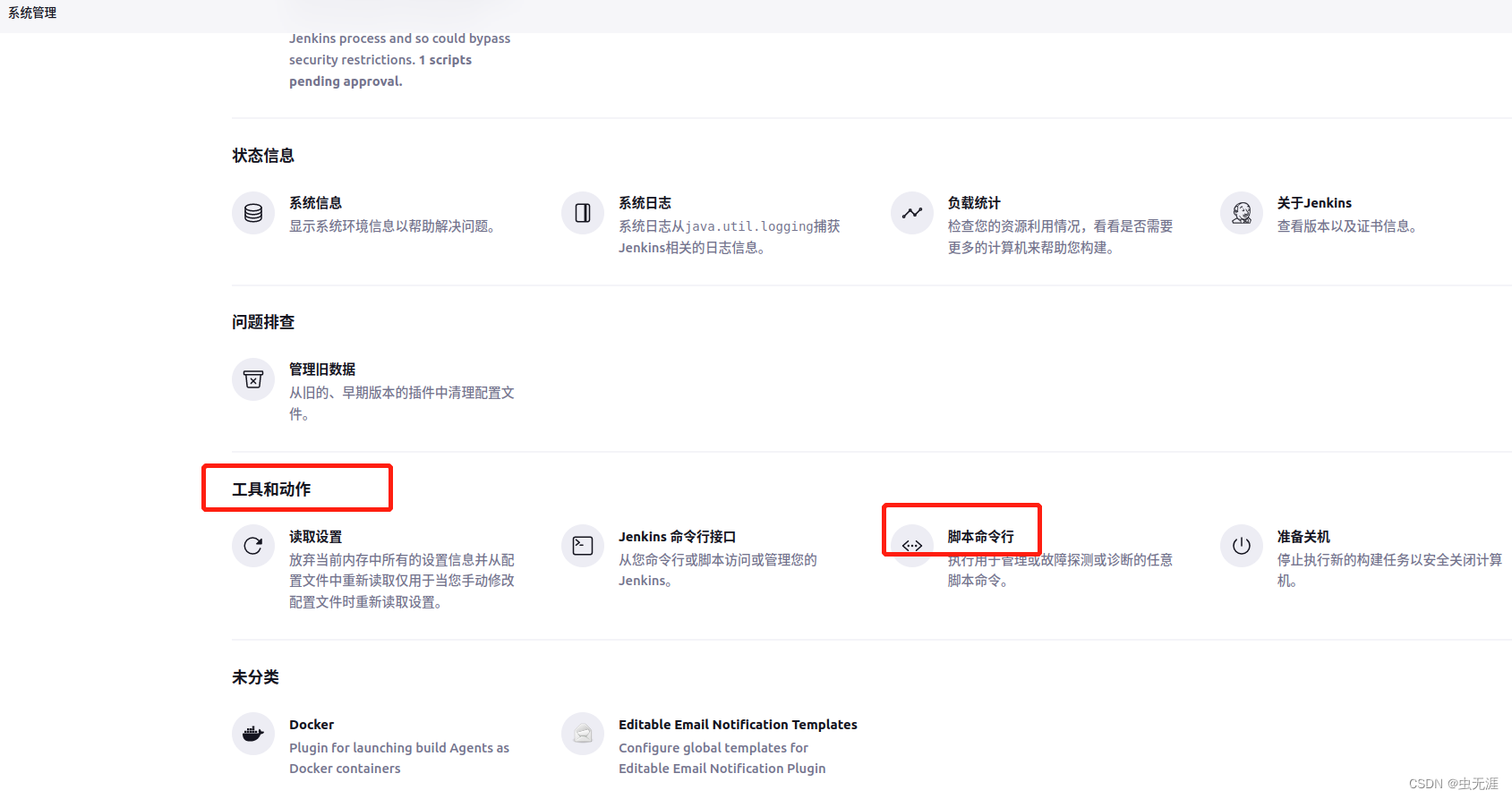The height and width of the screenshot is (799, 1512).
Task: Select 准备关机 prepare for shutdown
Action: [x=1303, y=537]
